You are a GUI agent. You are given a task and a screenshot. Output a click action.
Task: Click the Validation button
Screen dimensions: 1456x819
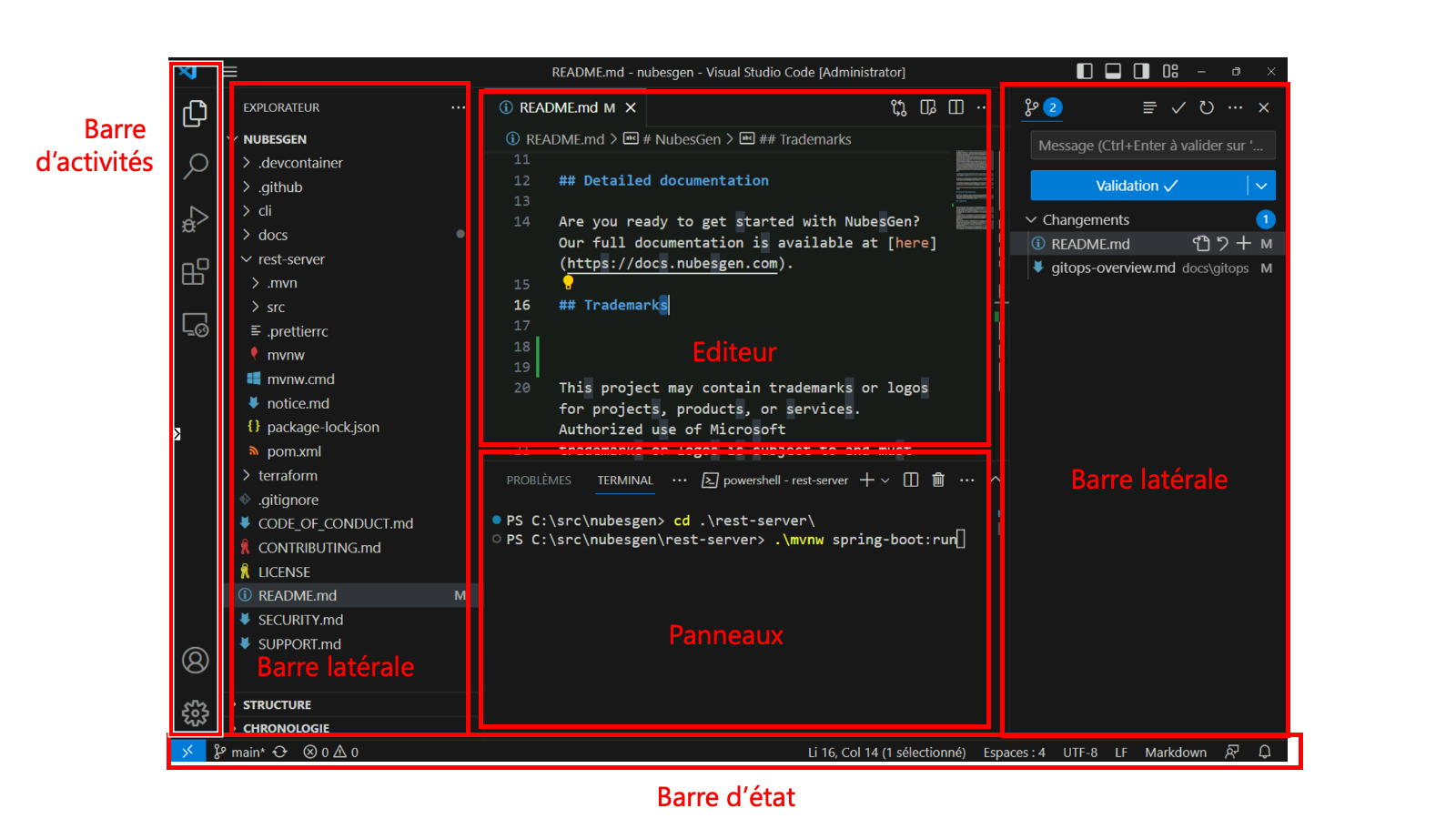point(1133,186)
